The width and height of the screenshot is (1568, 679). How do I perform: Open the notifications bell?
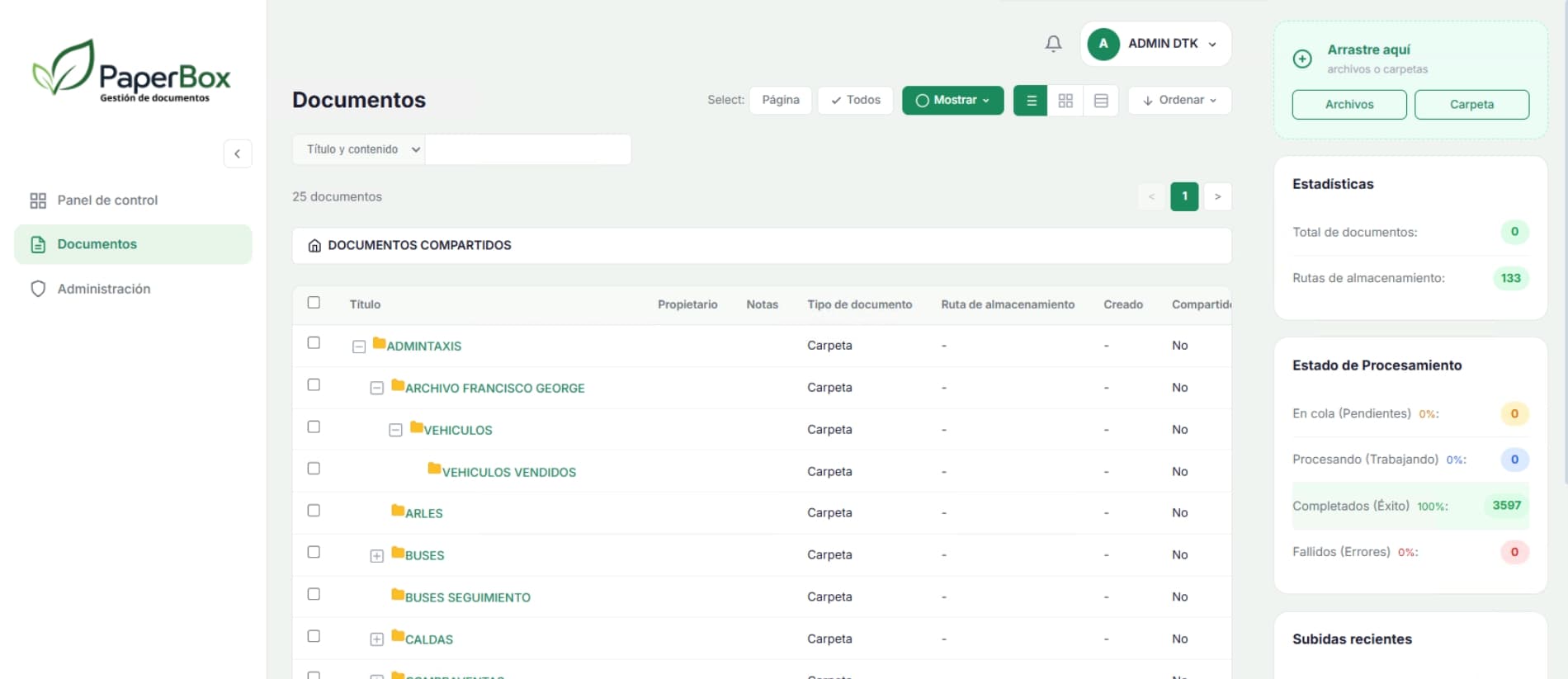[1053, 44]
